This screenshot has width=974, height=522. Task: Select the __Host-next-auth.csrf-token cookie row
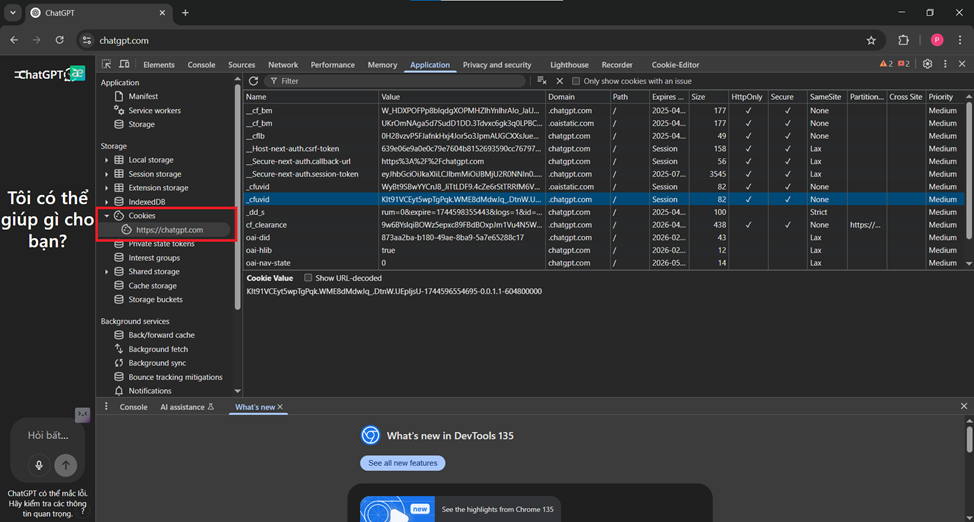click(x=604, y=149)
